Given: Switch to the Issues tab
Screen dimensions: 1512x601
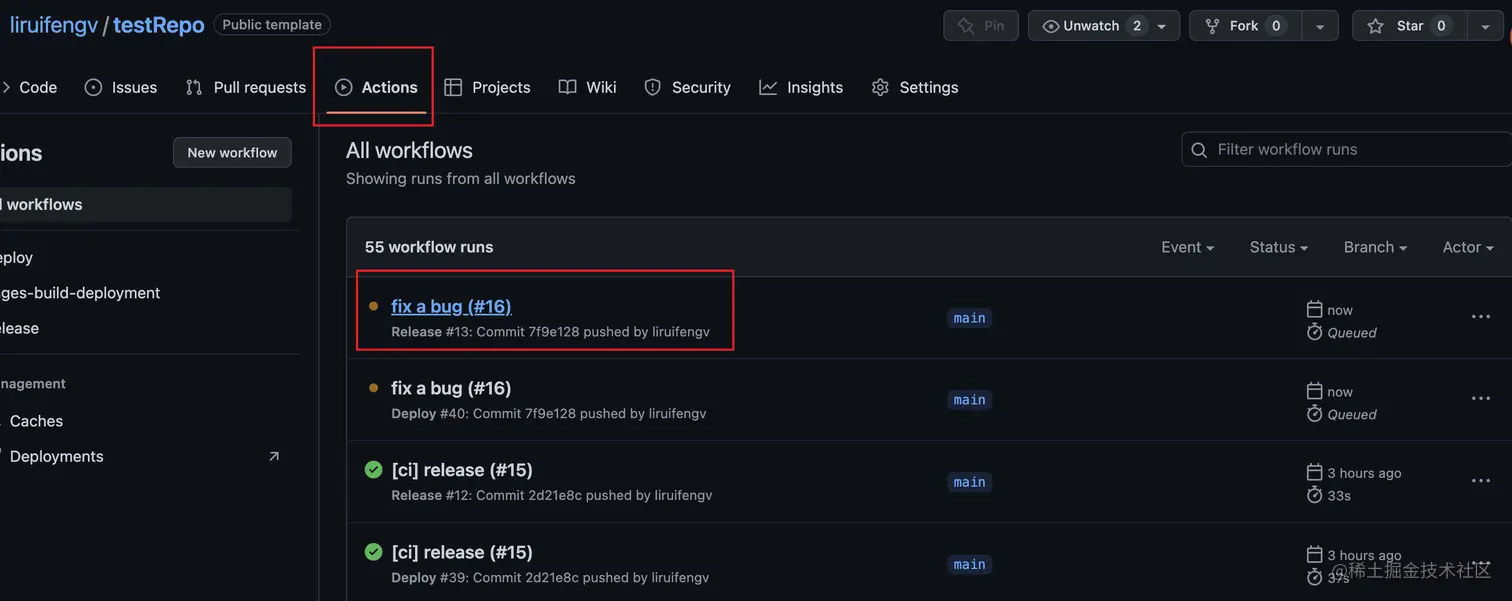Looking at the screenshot, I should point(121,87).
